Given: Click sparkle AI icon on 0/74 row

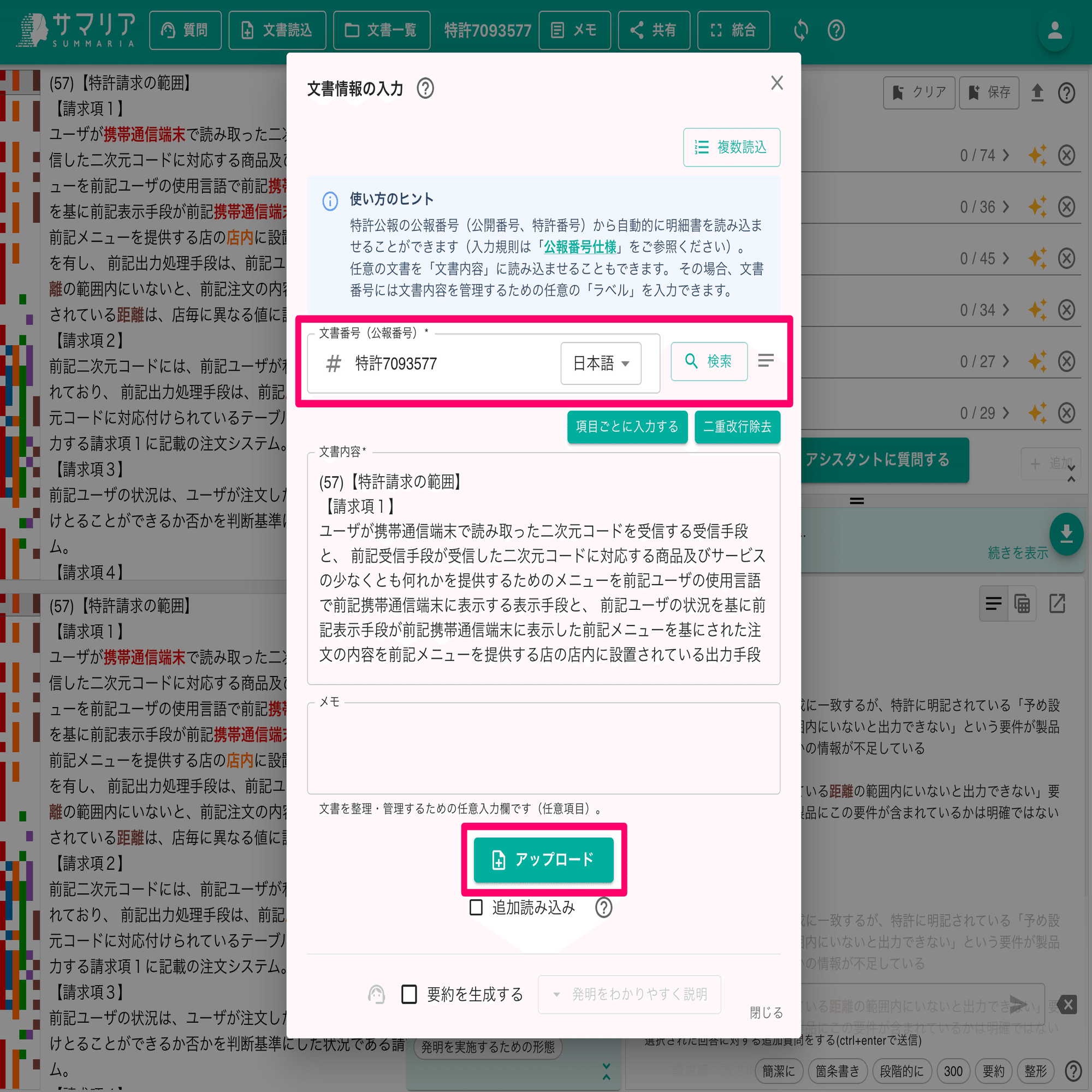Looking at the screenshot, I should (x=1037, y=155).
